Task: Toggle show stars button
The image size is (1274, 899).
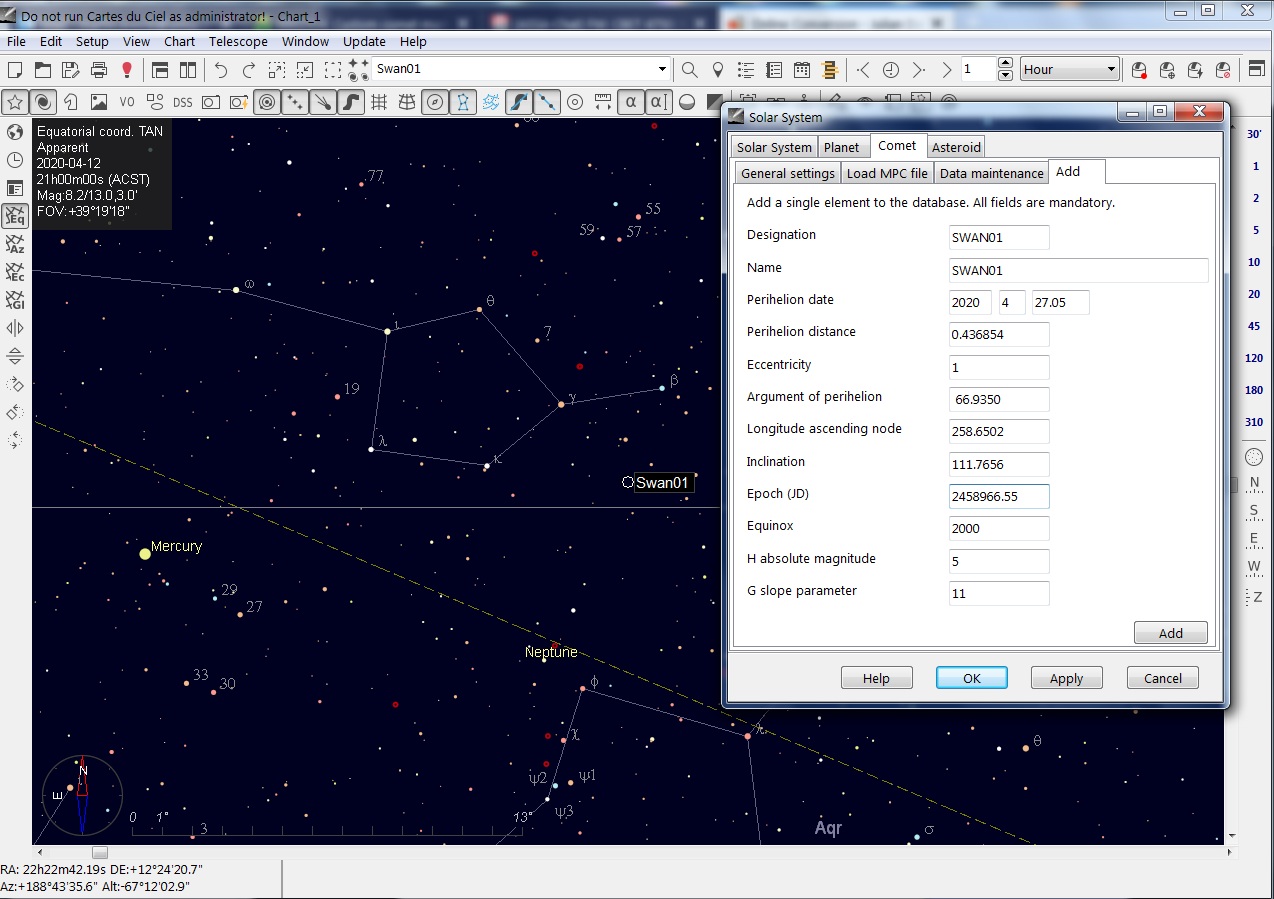Action: pyautogui.click(x=15, y=102)
